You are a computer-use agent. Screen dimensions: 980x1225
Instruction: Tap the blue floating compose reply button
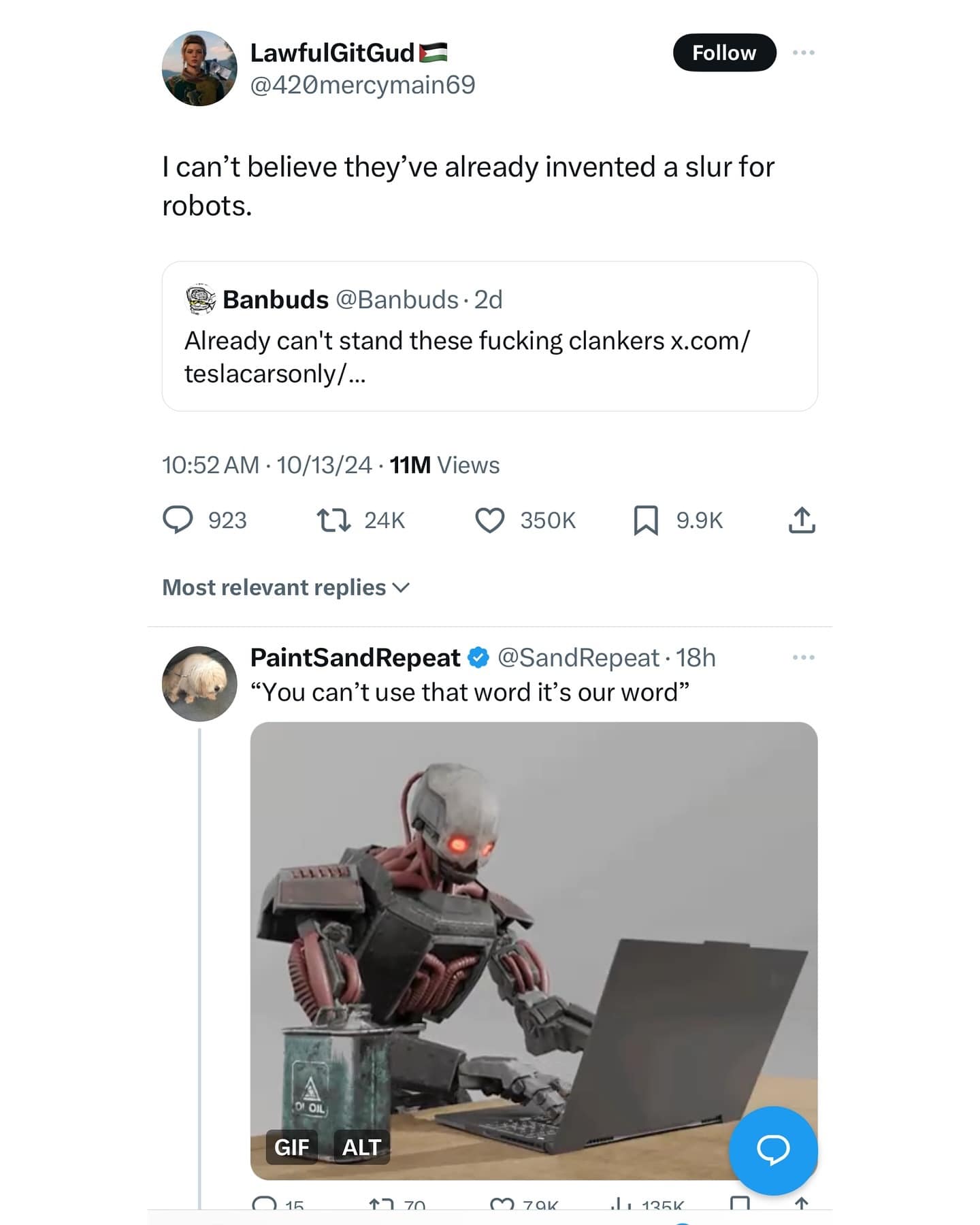click(773, 1150)
